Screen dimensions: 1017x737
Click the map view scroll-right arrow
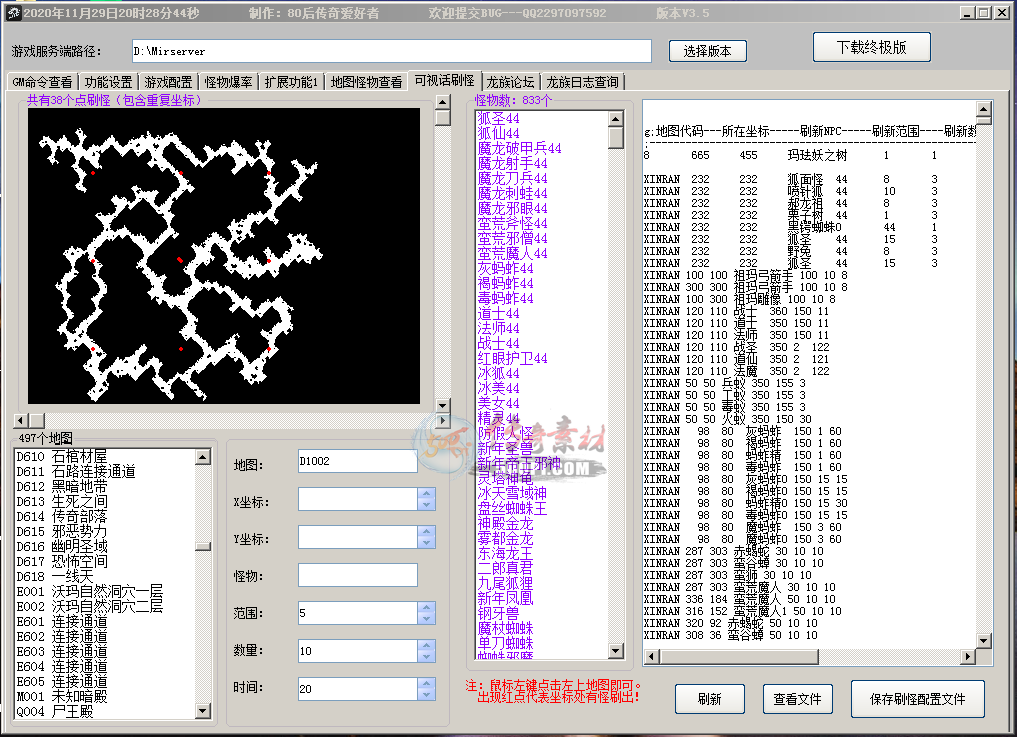443,420
